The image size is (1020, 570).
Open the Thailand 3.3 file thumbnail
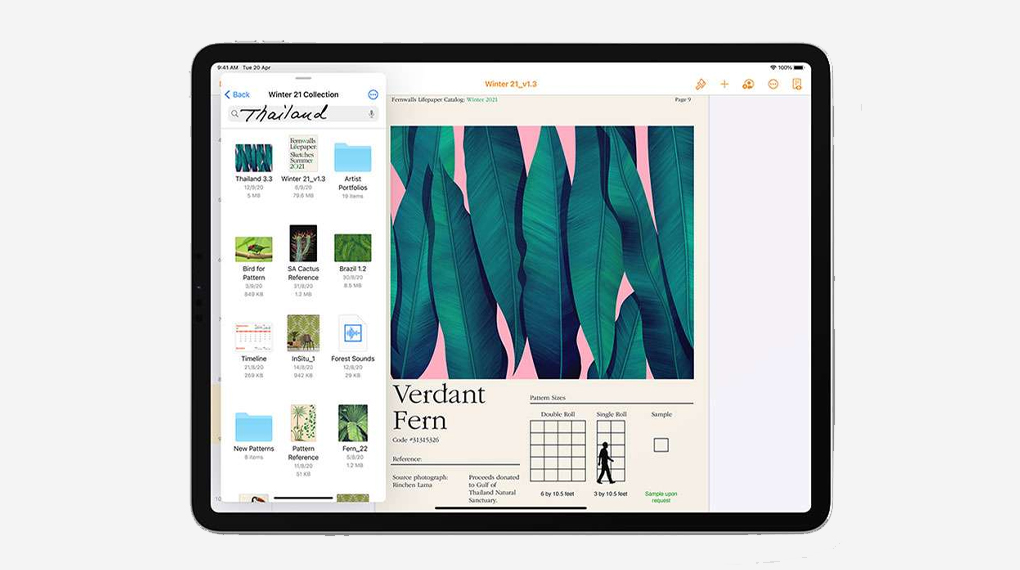254,158
